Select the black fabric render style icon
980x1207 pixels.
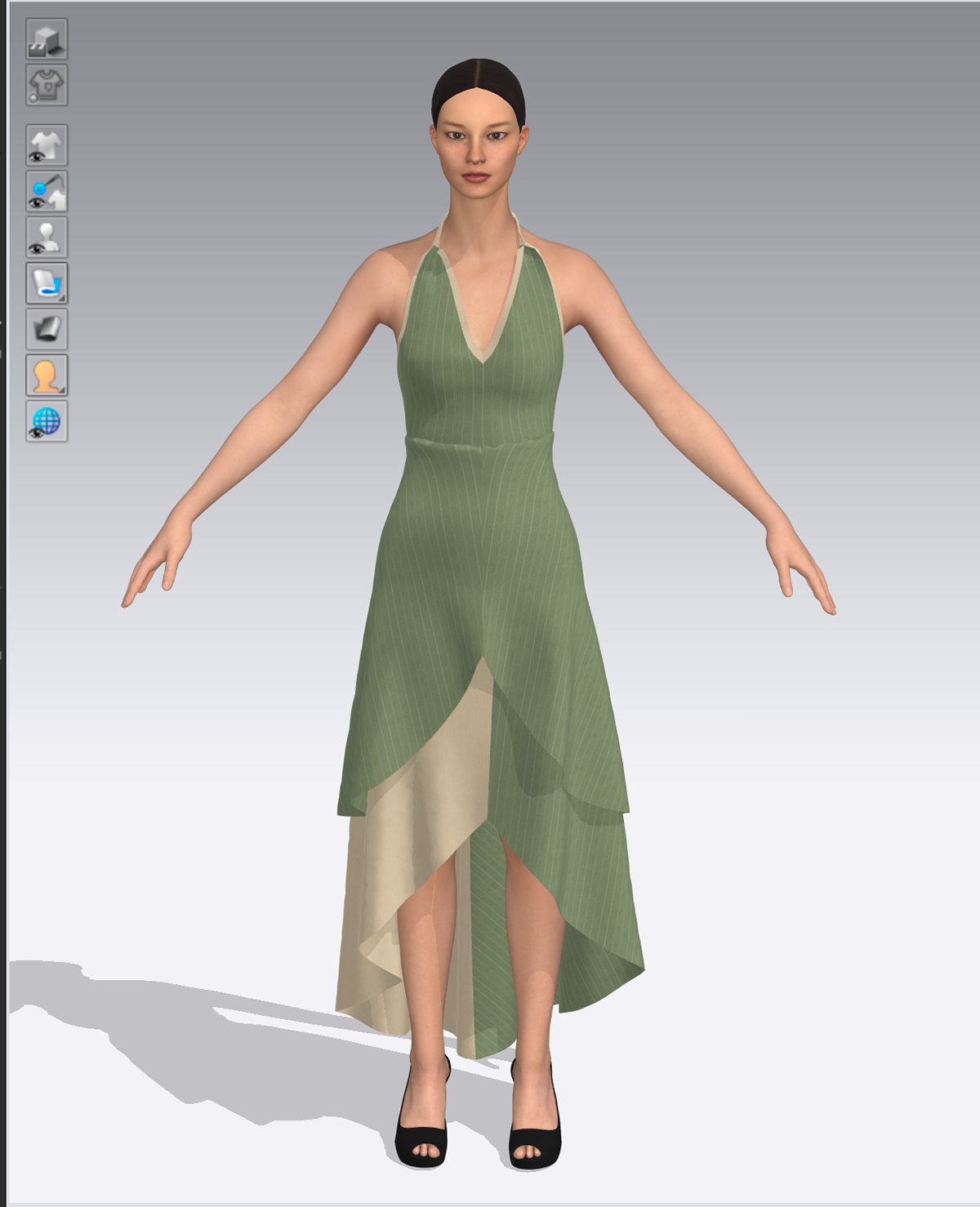pos(47,329)
